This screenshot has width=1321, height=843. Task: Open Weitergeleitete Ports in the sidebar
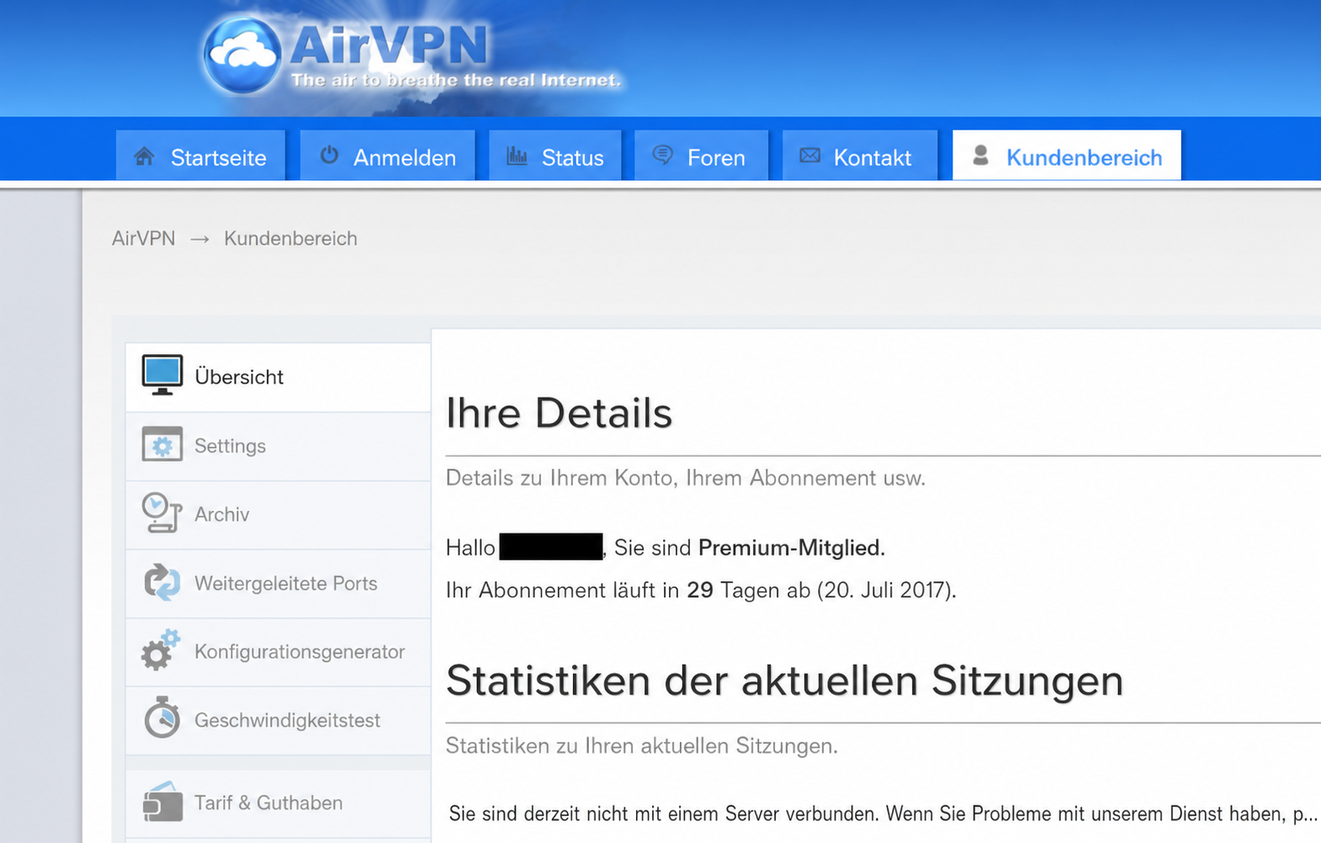coord(278,584)
